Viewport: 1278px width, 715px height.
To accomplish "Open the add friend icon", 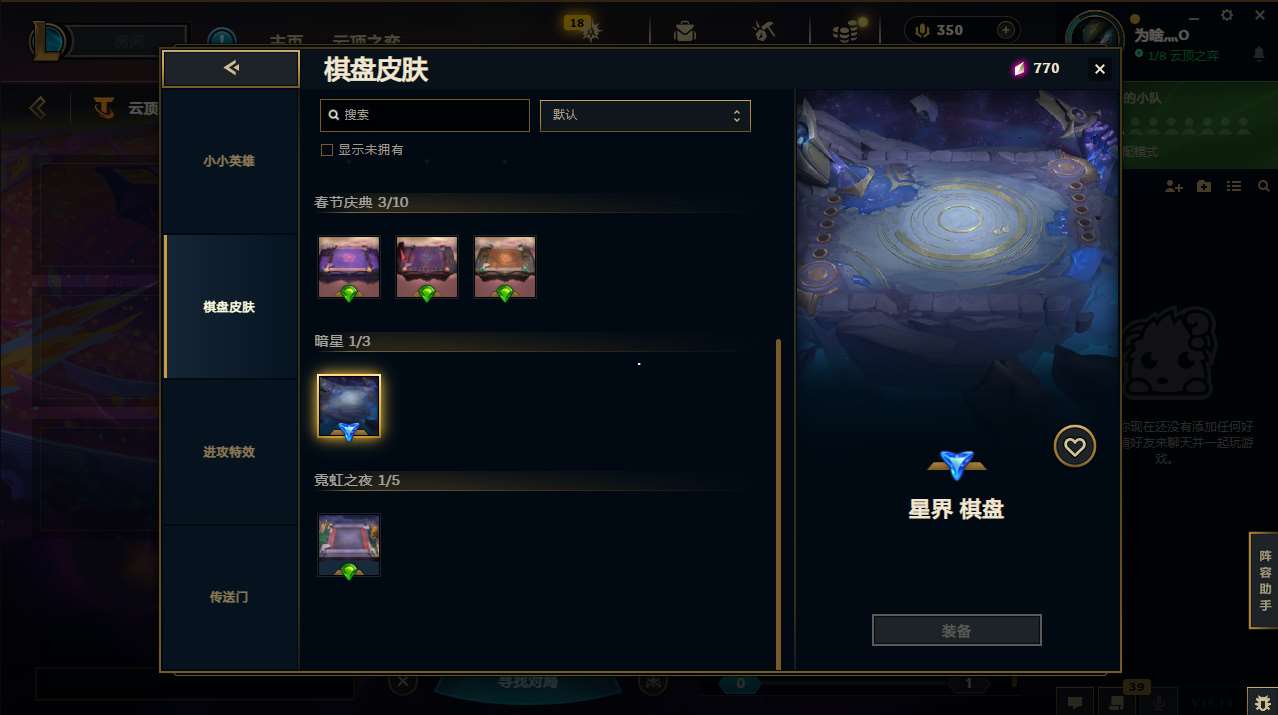I will click(x=1174, y=186).
